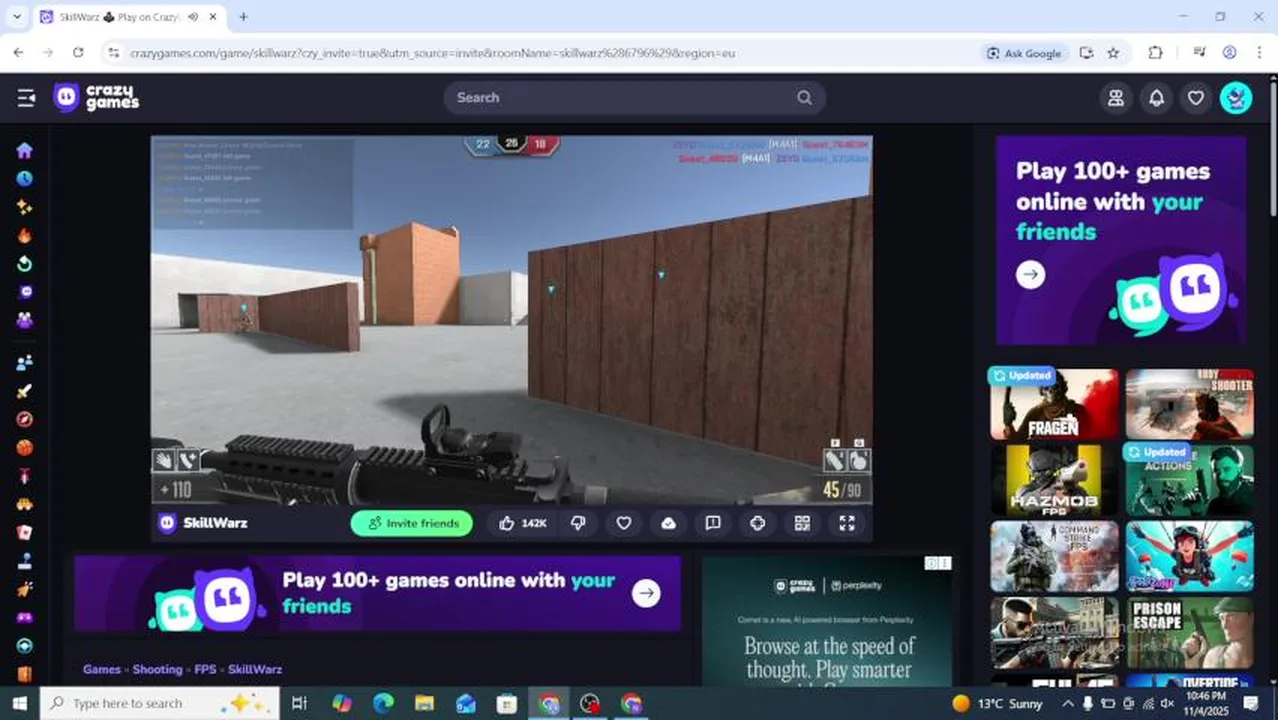
Task: Click the Ask Google button
Action: click(x=1024, y=53)
